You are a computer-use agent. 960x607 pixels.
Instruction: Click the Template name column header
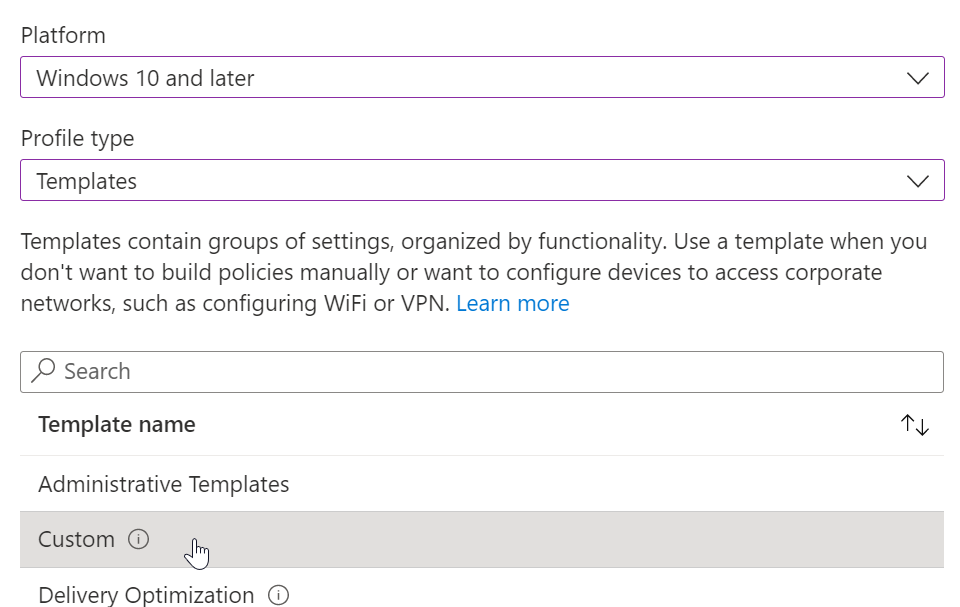tap(116, 424)
